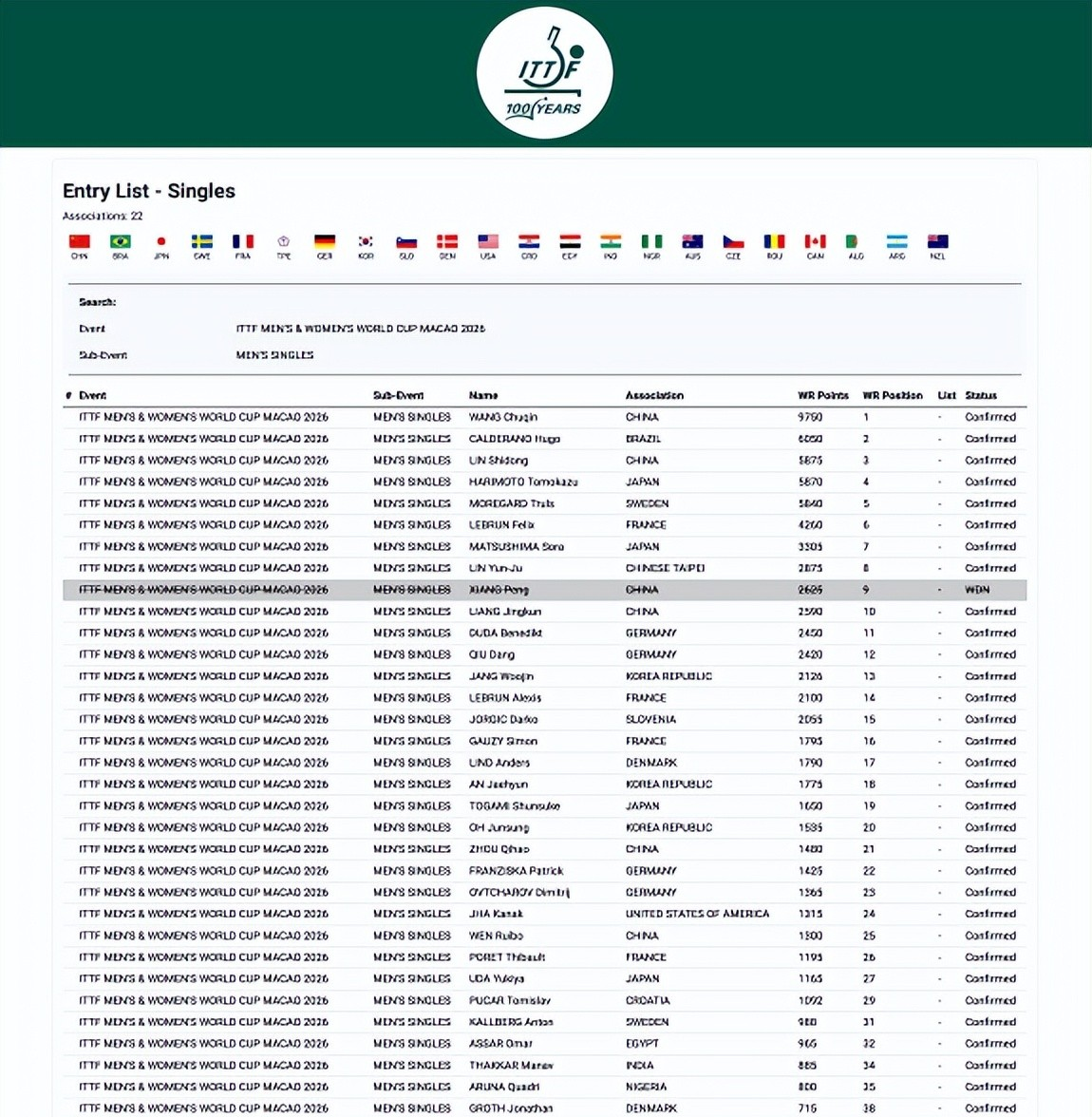
Task: Sort by the WR Position column header
Action: (893, 395)
